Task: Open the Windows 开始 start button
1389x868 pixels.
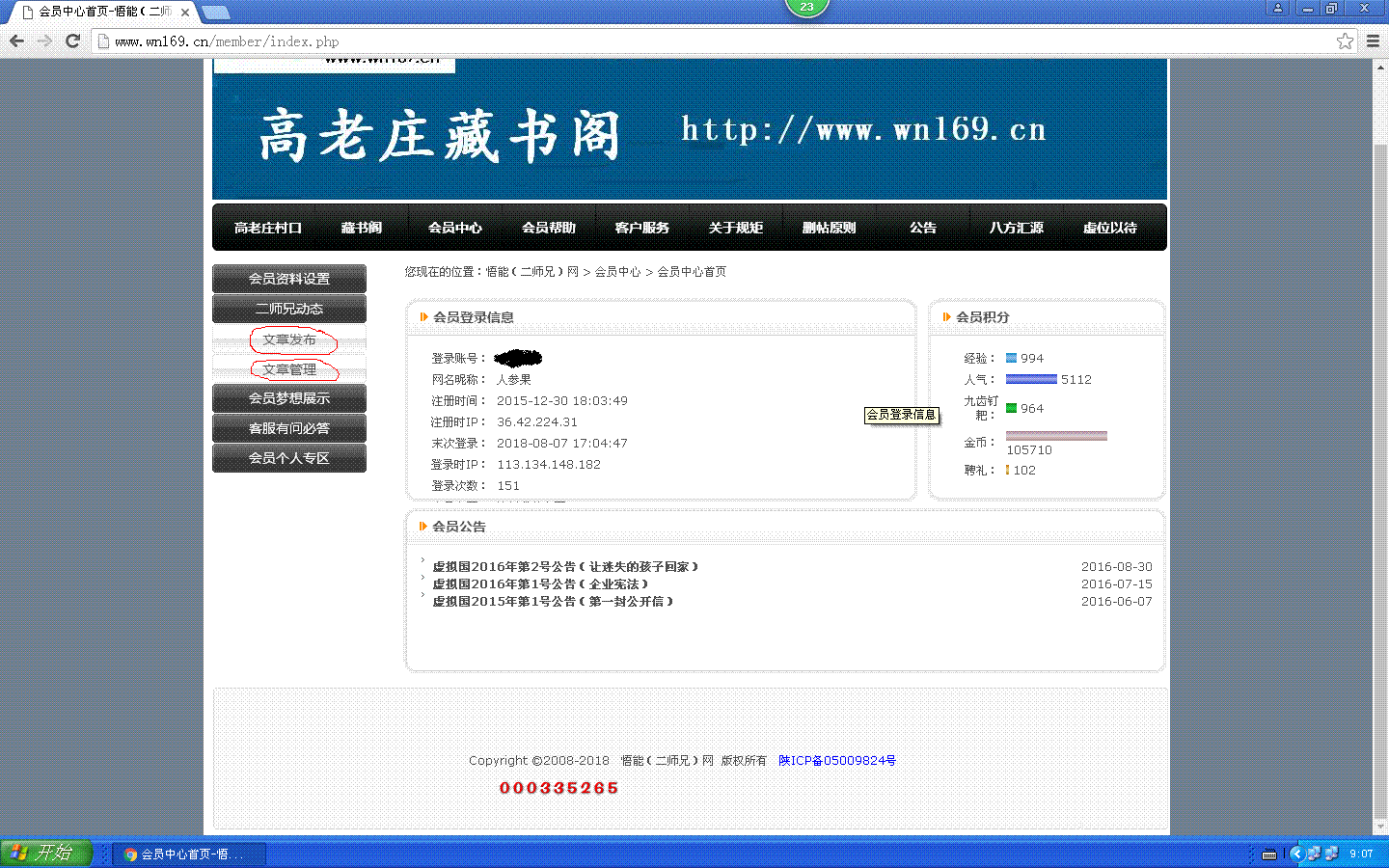Action: coord(45,853)
